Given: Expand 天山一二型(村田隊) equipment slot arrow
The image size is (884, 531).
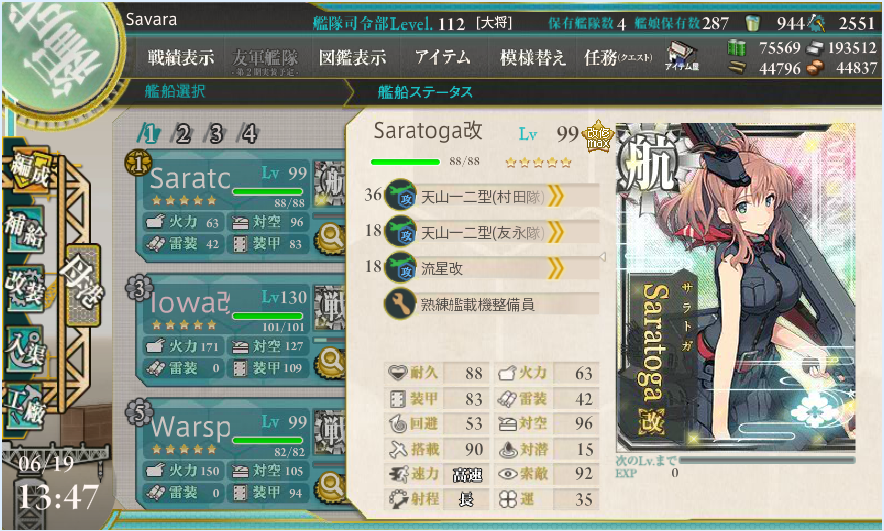Looking at the screenshot, I should [x=555, y=197].
